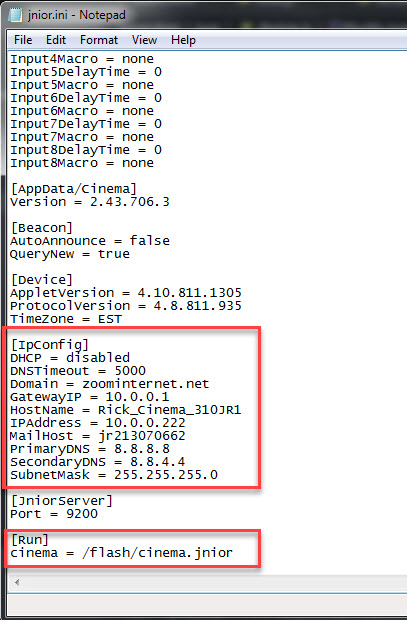The image size is (407, 620).
Task: Click the Notepad icon in title bar
Action: pos(15,15)
